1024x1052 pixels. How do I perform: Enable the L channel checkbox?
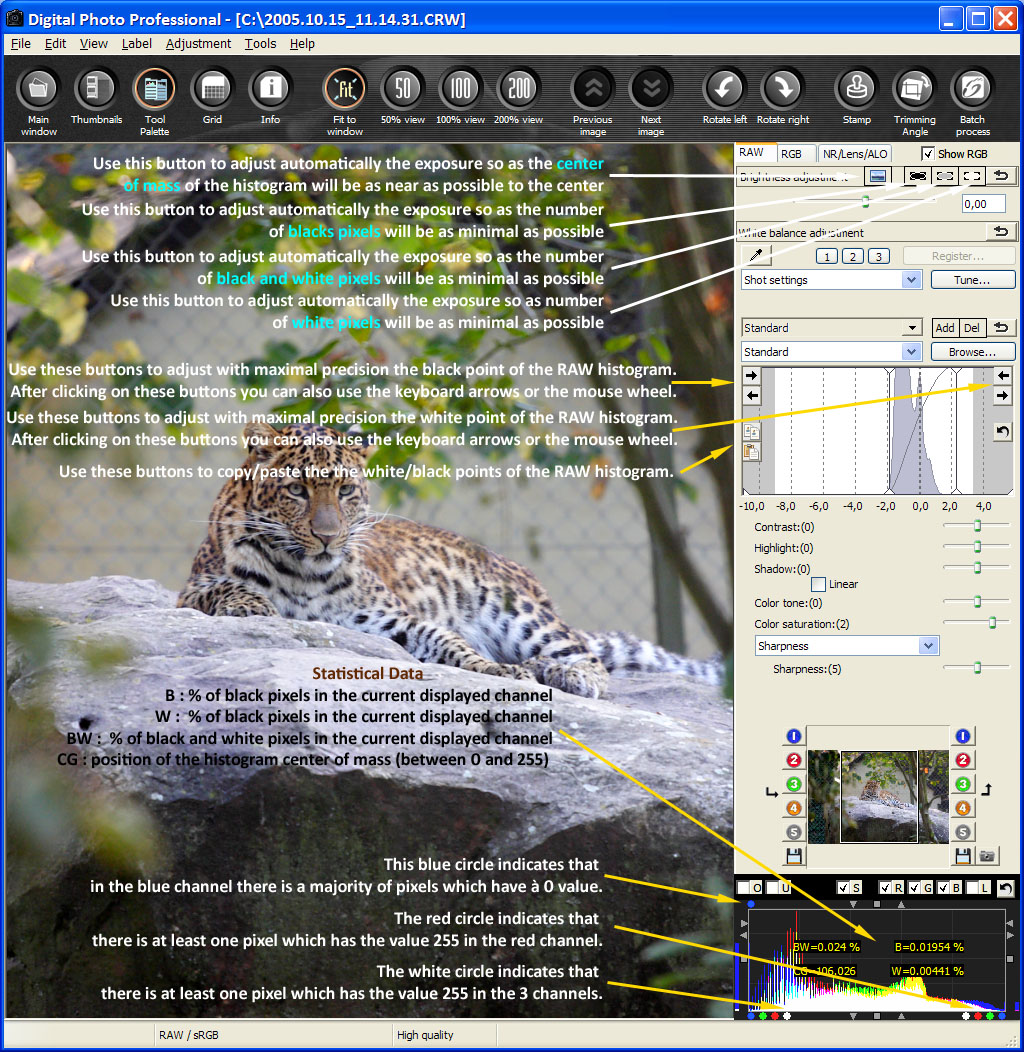(972, 888)
